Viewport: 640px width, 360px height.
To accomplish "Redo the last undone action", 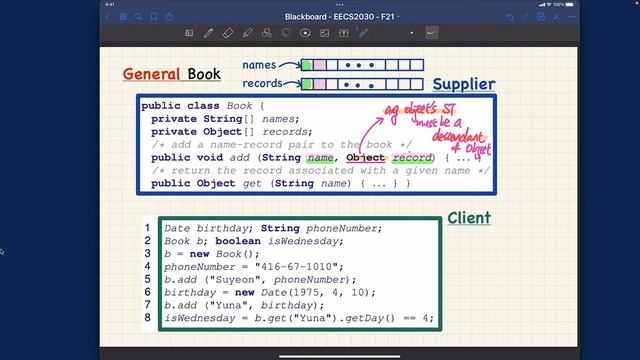I will [526, 17].
